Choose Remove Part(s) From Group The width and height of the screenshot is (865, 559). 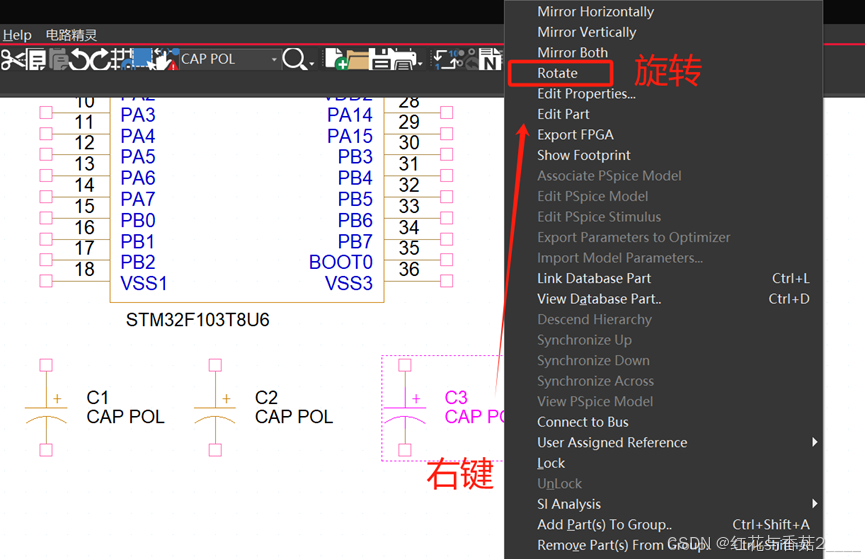tap(622, 545)
